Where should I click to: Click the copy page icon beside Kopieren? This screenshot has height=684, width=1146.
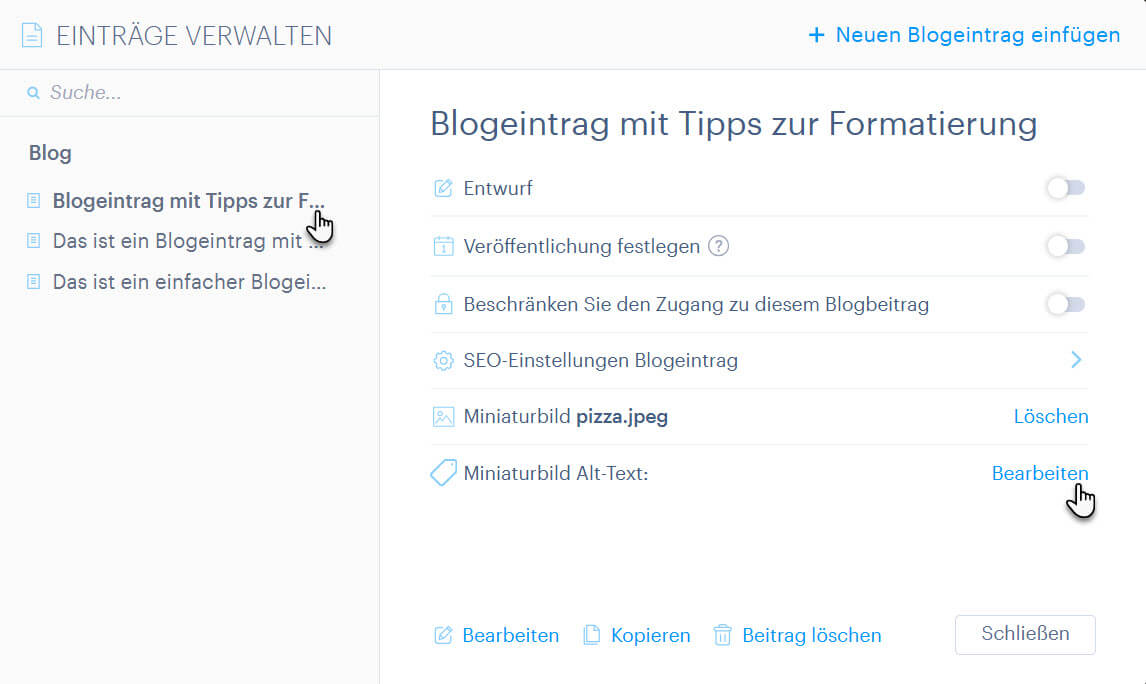pos(591,635)
